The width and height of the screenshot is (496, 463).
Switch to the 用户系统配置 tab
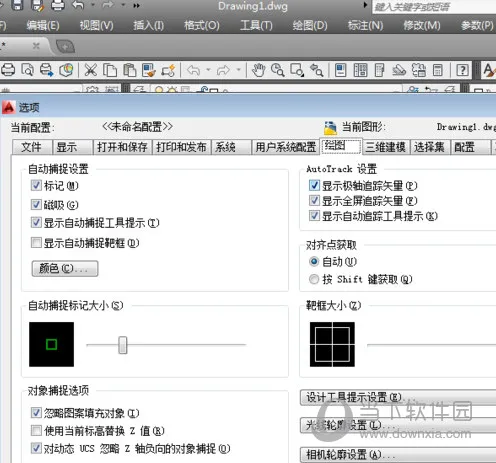click(285, 147)
